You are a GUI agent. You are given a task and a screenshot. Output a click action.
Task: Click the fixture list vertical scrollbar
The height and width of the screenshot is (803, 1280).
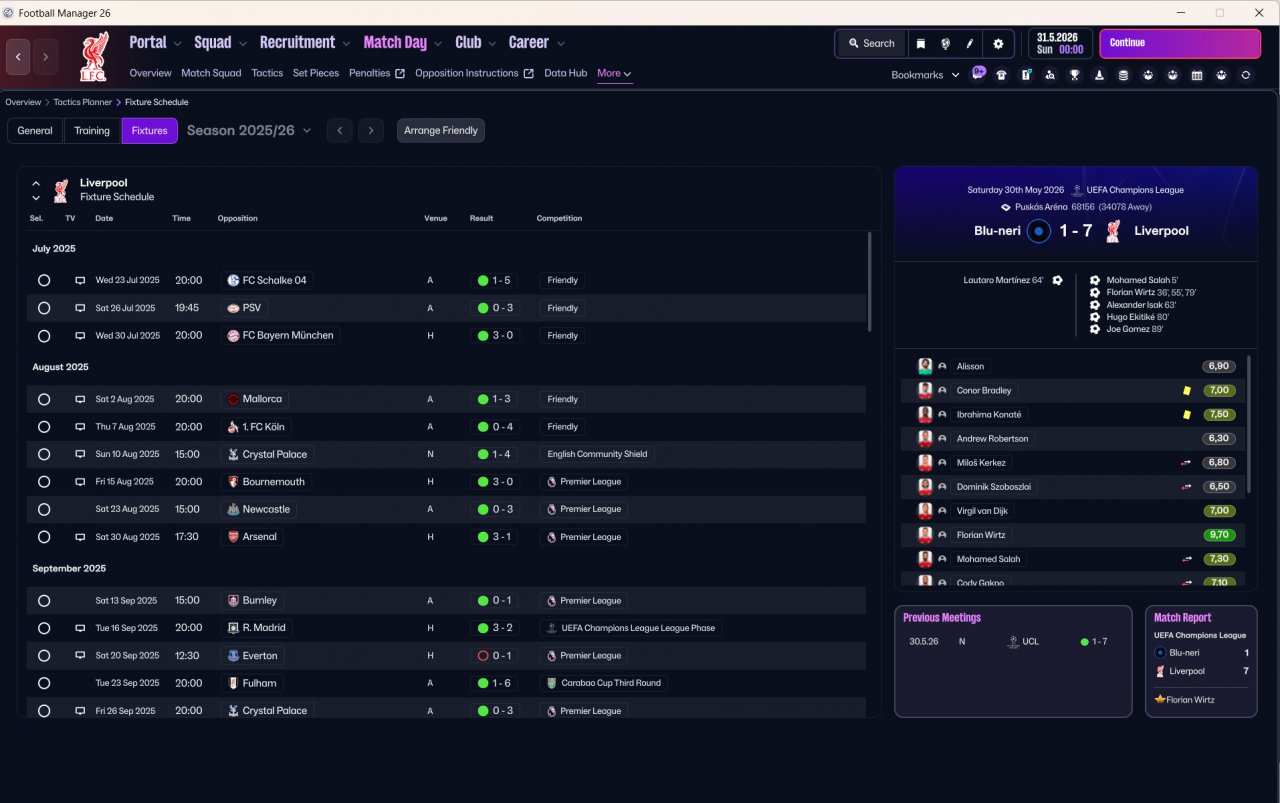pos(870,282)
